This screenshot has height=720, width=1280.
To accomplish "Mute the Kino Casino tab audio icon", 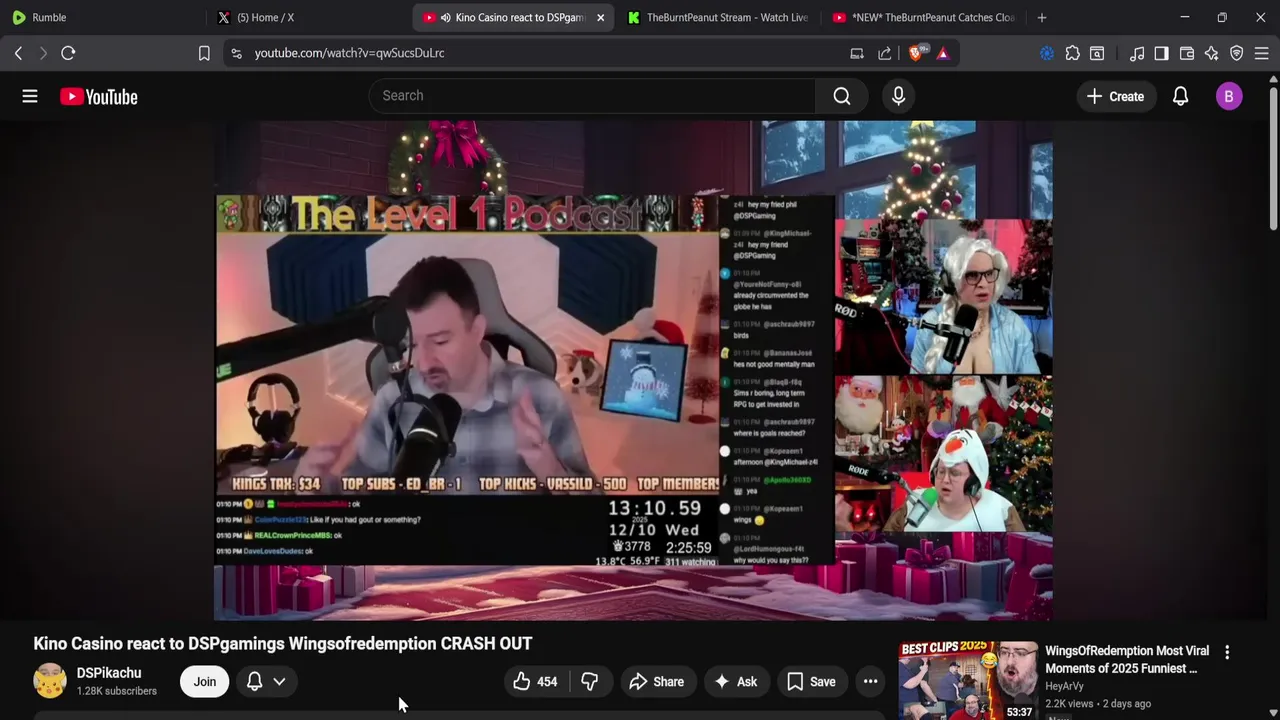I will point(445,17).
